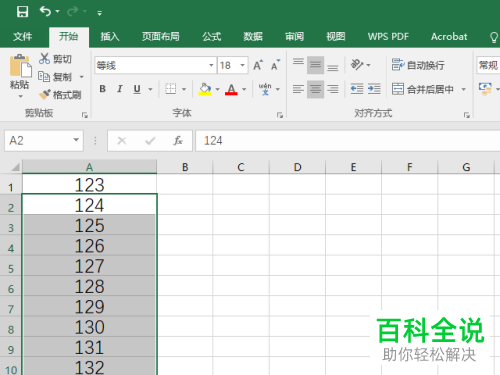Open the quick access toolbar customize arrow

coord(99,13)
